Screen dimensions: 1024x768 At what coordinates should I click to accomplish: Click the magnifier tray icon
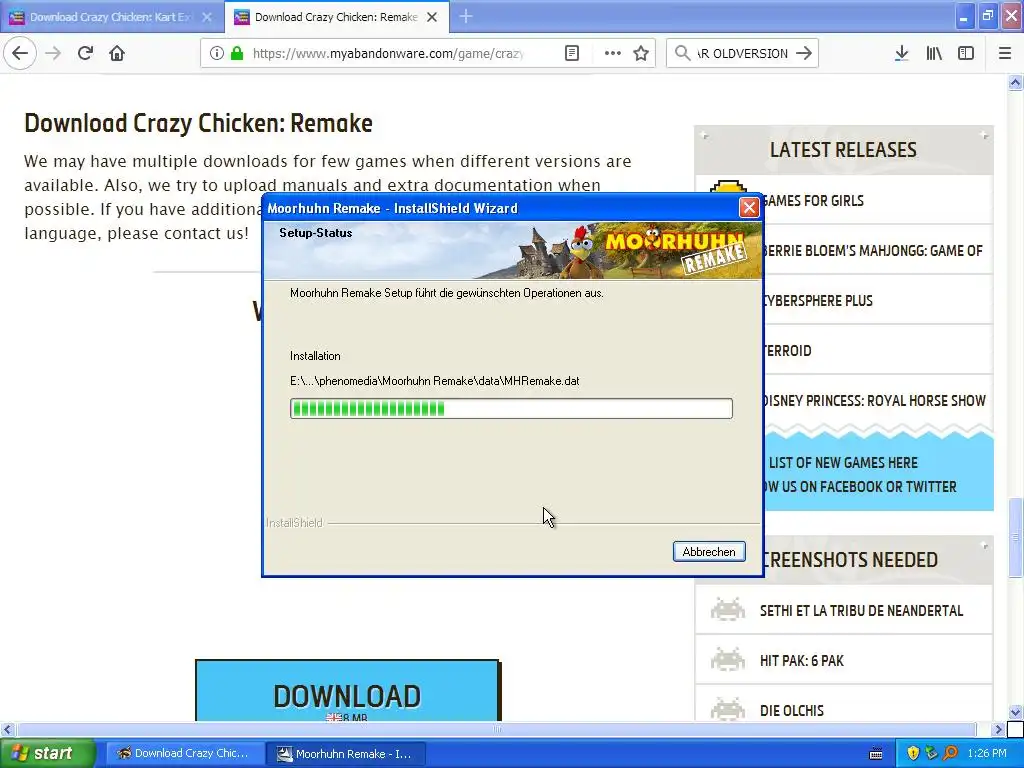pyautogui.click(x=950, y=754)
